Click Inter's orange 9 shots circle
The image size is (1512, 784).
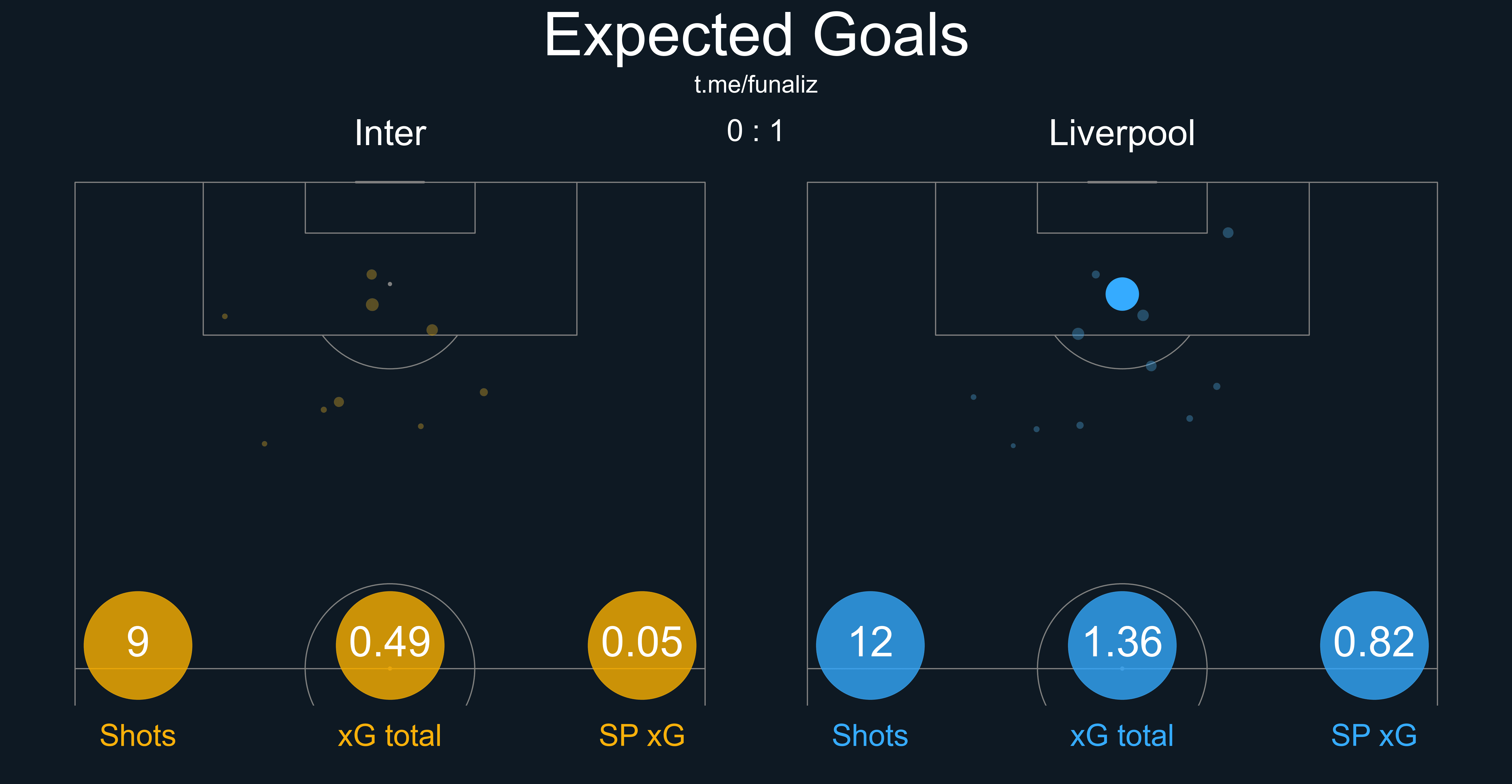point(138,645)
